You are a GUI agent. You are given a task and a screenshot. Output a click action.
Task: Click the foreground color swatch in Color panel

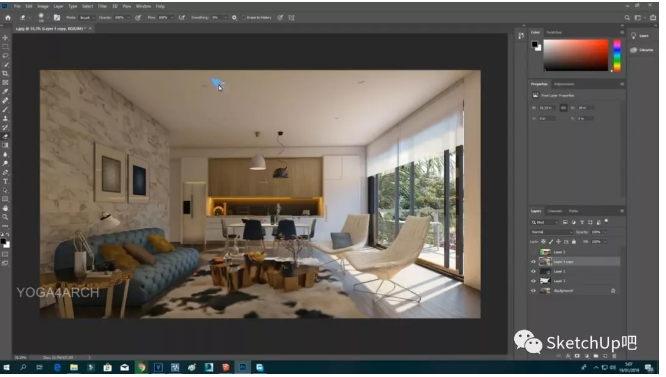click(x=534, y=44)
